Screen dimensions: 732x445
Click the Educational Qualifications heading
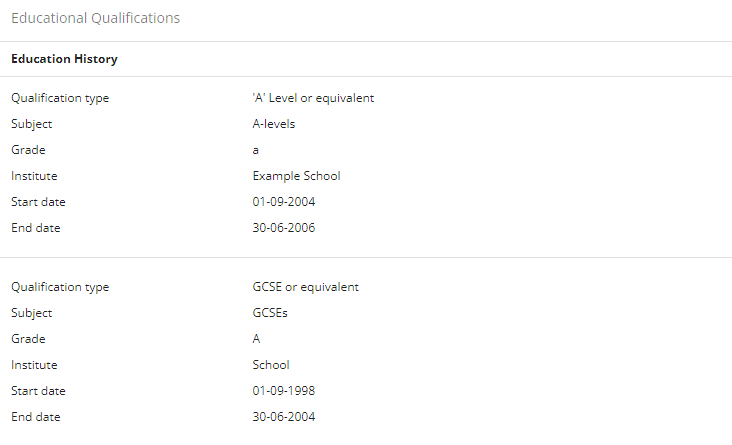tap(95, 18)
